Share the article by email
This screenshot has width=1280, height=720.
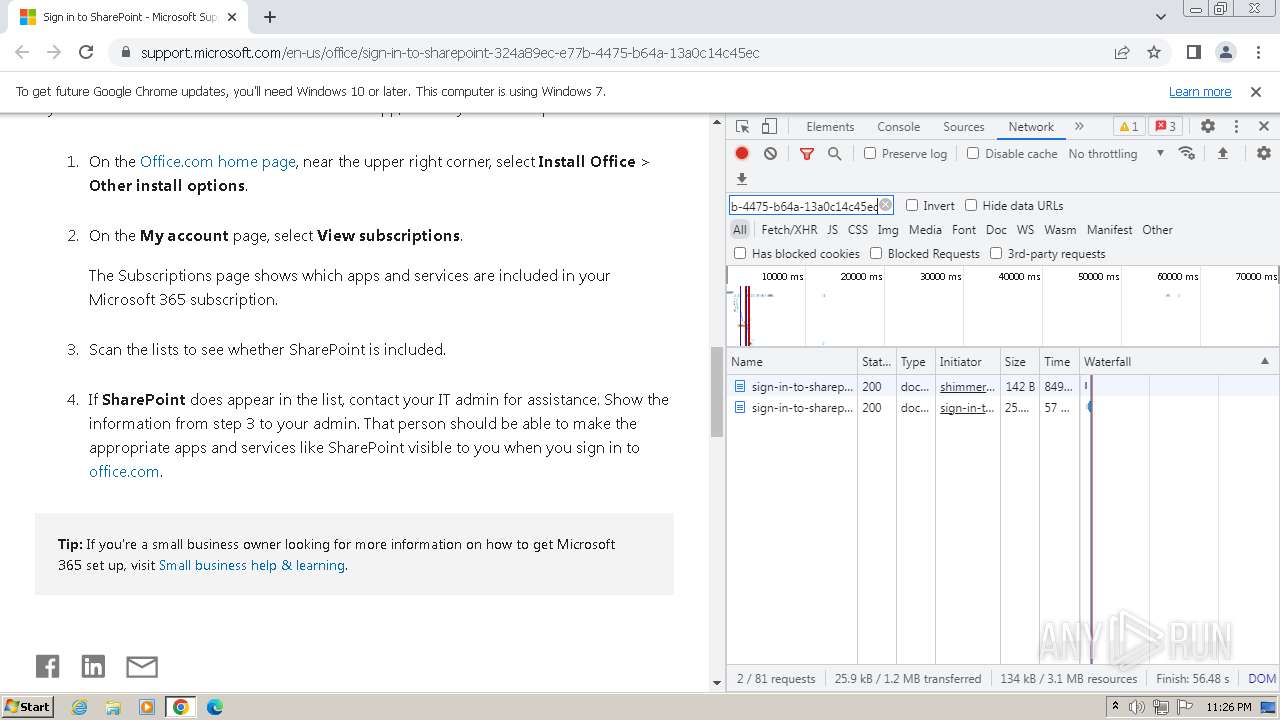(x=142, y=666)
